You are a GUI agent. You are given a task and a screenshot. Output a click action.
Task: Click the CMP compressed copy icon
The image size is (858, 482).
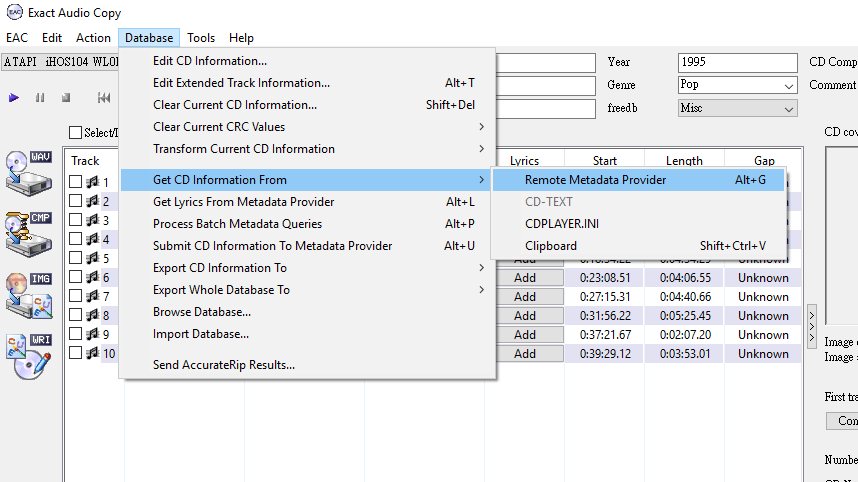(28, 234)
